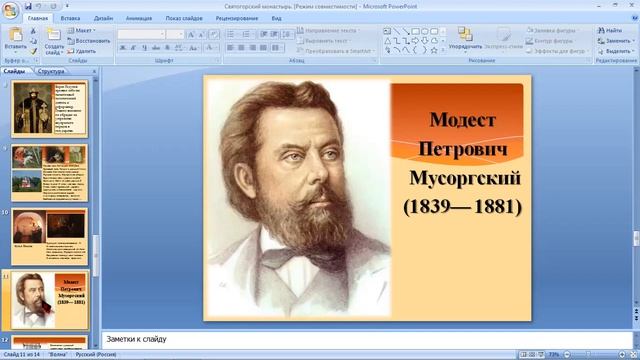640x360 pixels.
Task: Decrease the list indent level
Action: [264, 34]
